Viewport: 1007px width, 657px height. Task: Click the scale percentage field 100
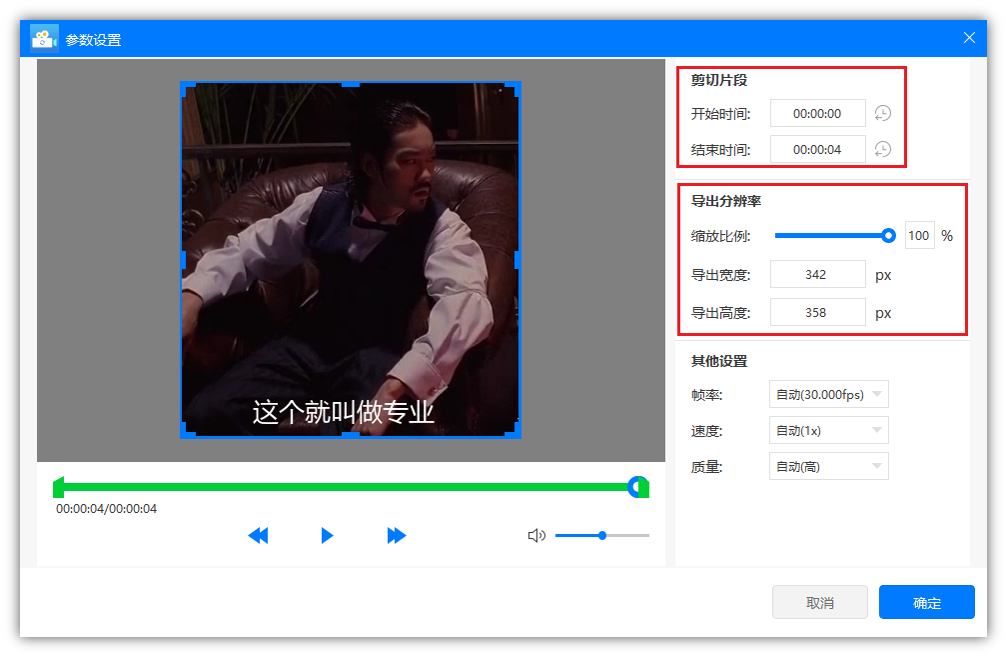[919, 236]
